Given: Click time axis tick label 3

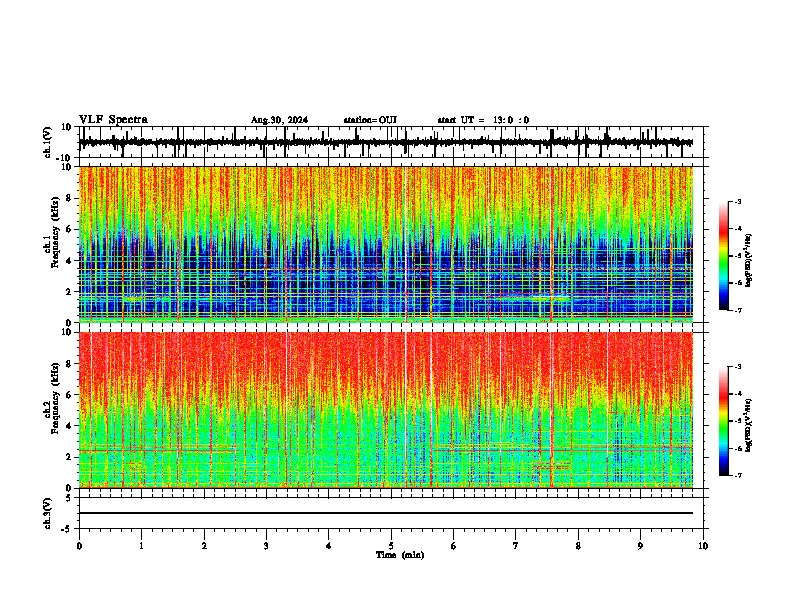Looking at the screenshot, I should click(x=266, y=546).
